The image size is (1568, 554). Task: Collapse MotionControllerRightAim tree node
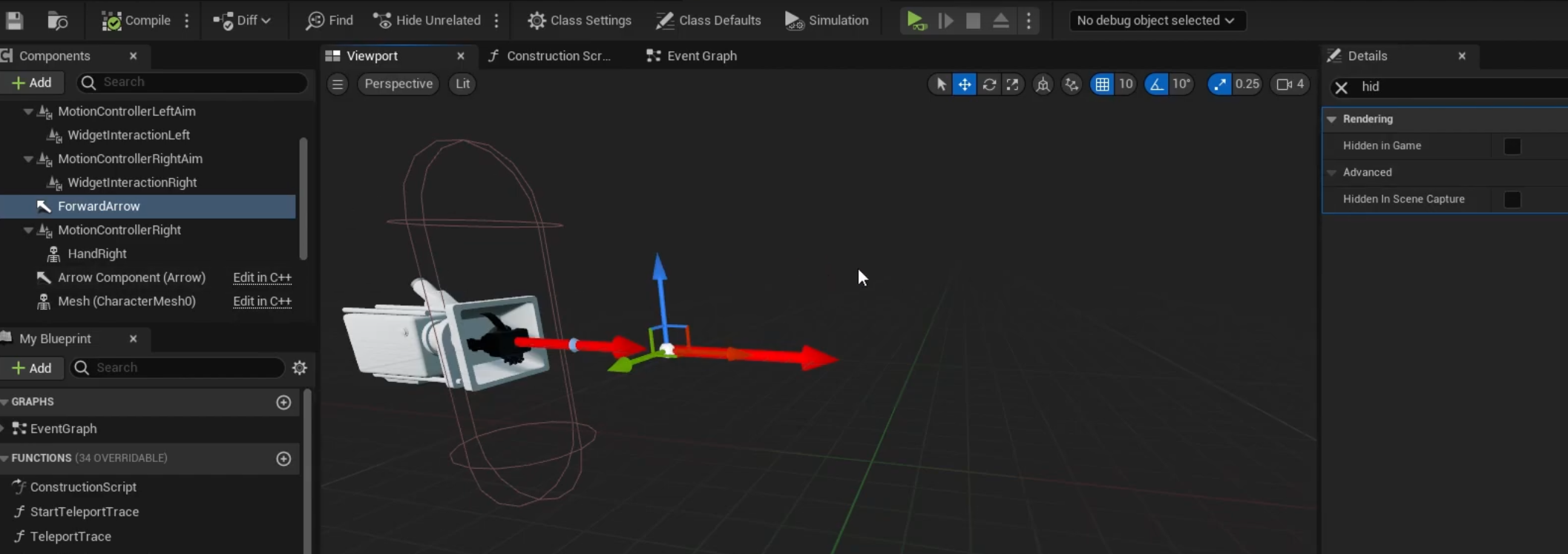[28, 159]
